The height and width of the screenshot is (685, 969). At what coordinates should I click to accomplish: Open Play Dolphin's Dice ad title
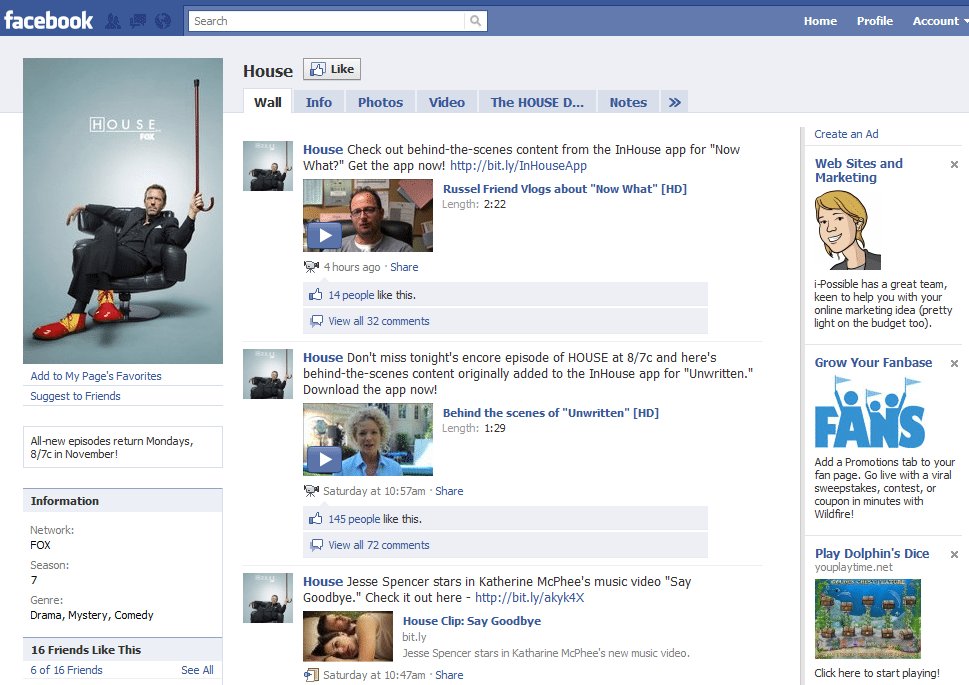[x=872, y=554]
